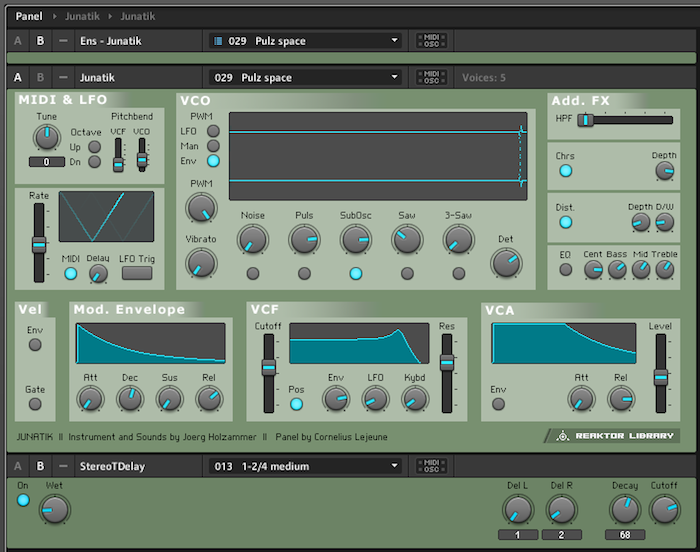Click the Noise level knob
The image size is (700, 552).
(x=253, y=239)
